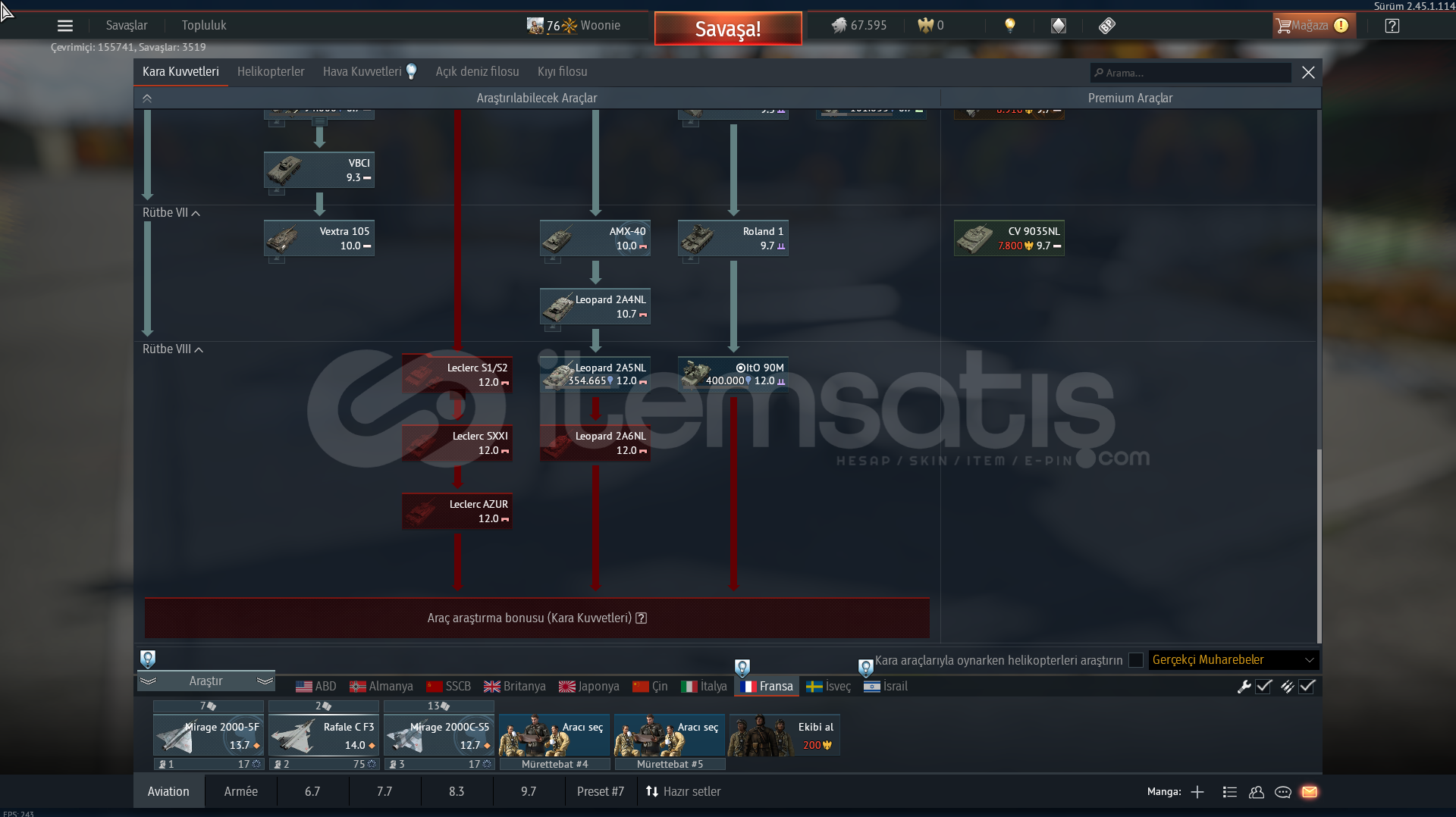The image size is (1456, 817).
Task: Select premium CV 9035NL vehicle
Action: [x=1009, y=238]
